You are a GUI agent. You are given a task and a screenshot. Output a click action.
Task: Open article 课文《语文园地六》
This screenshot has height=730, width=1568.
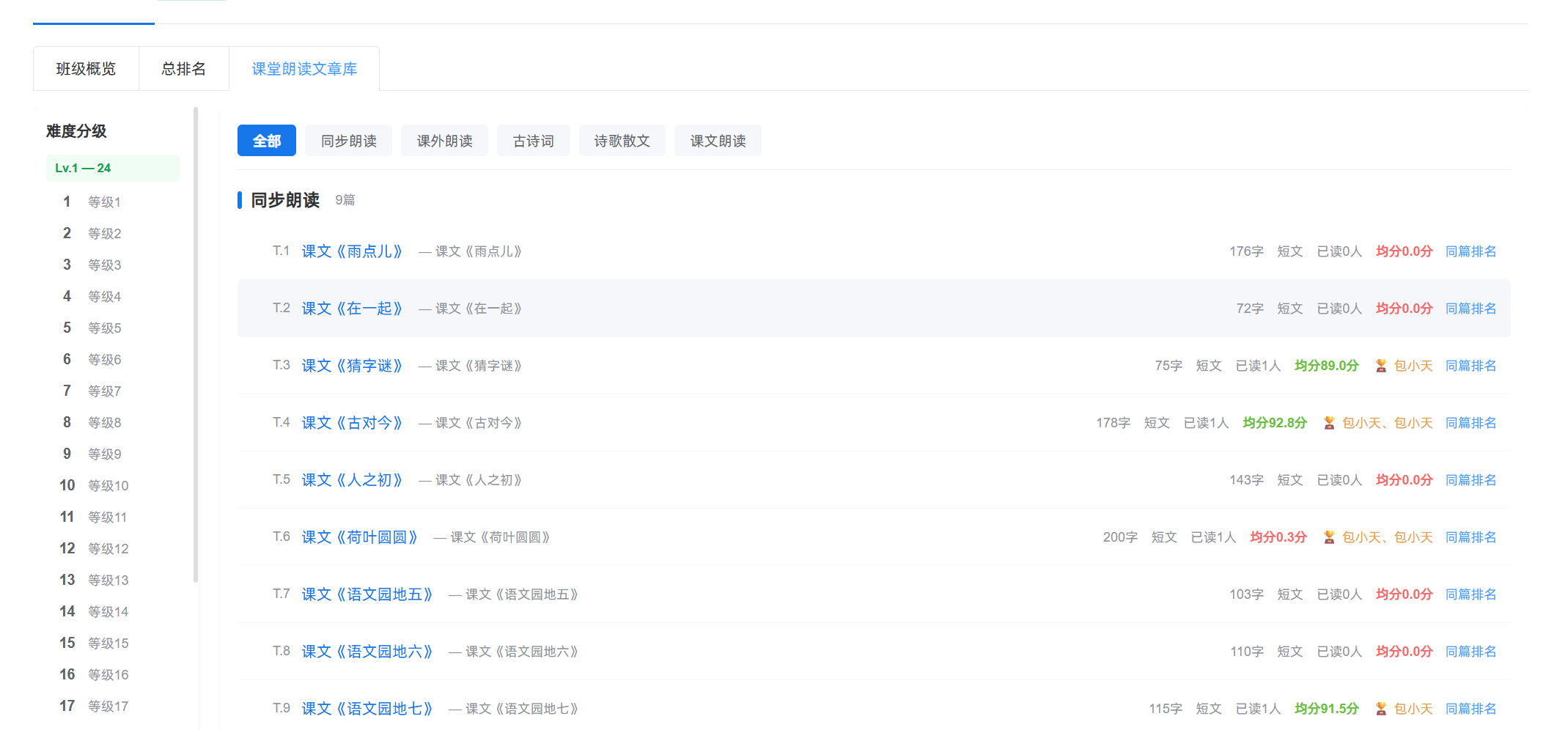click(x=367, y=652)
